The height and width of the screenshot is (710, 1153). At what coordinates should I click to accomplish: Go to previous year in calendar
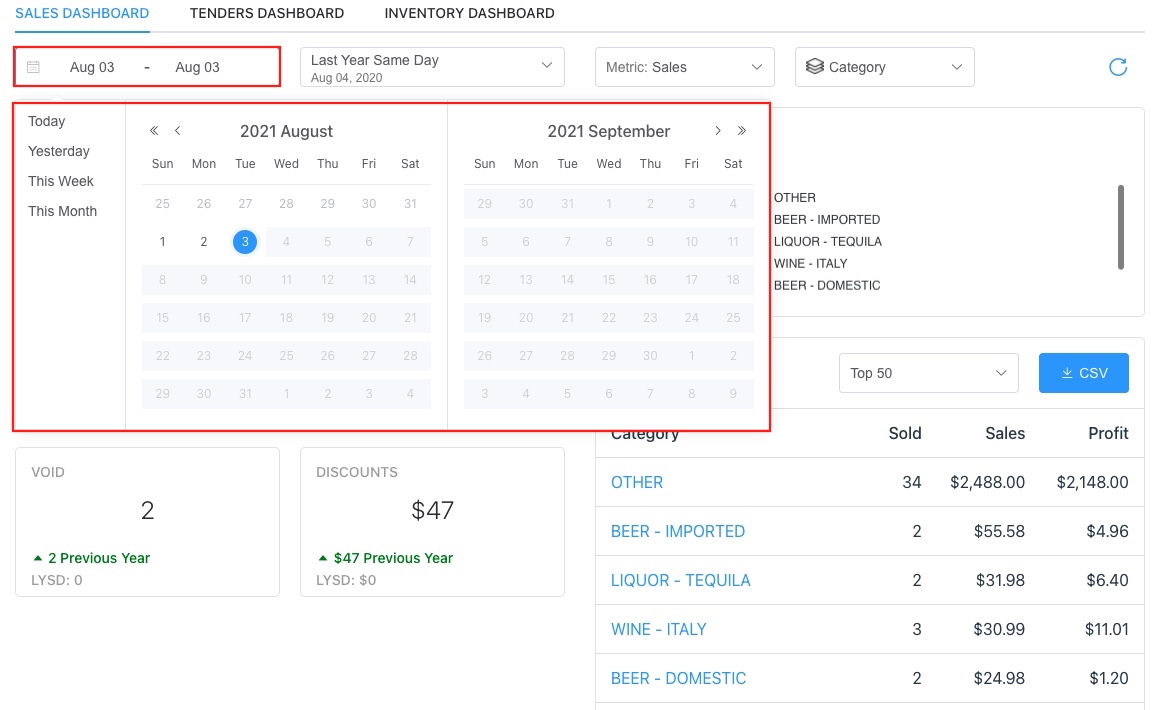(154, 131)
